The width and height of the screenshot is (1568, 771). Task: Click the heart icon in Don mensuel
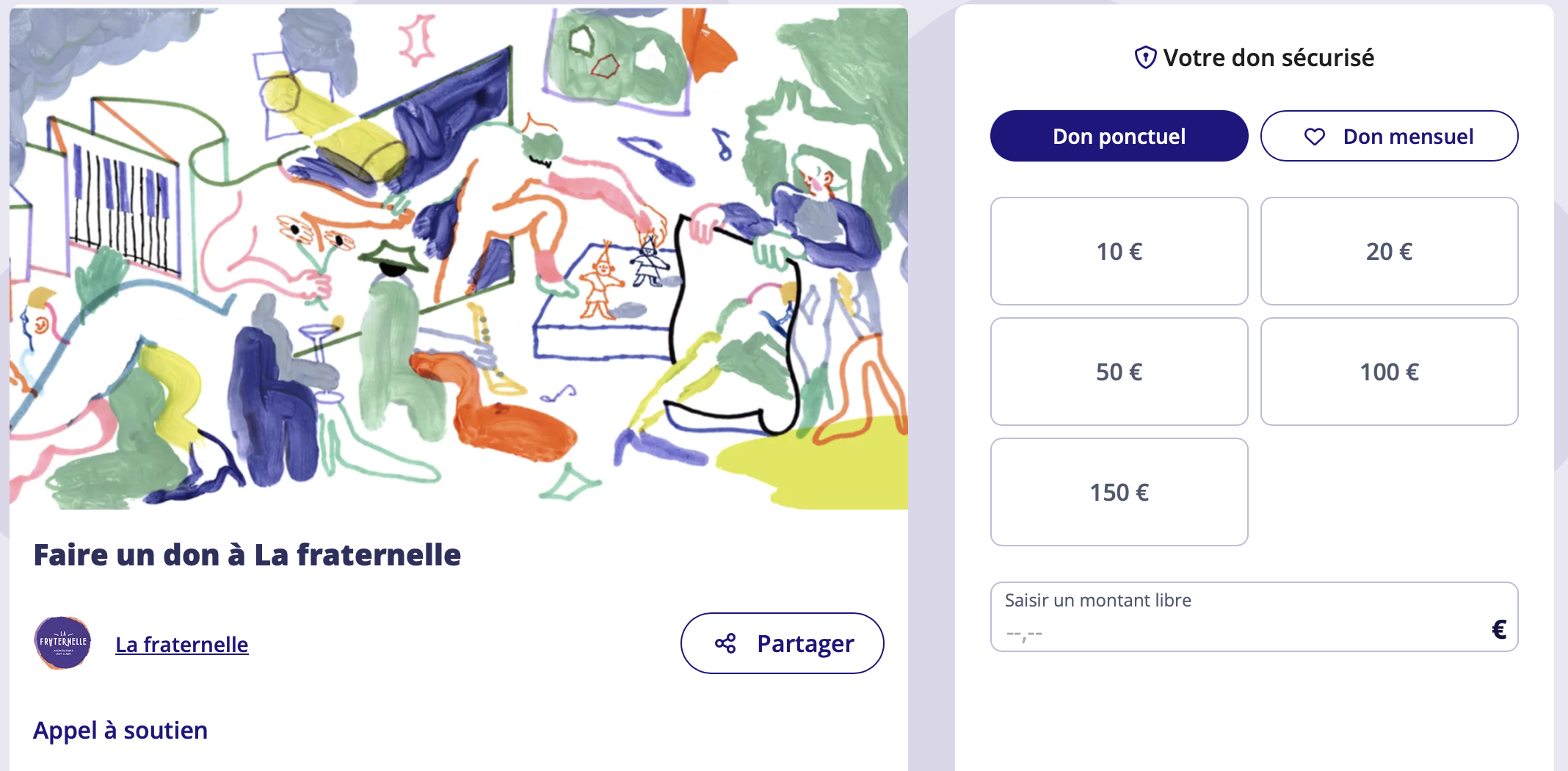pyautogui.click(x=1314, y=137)
